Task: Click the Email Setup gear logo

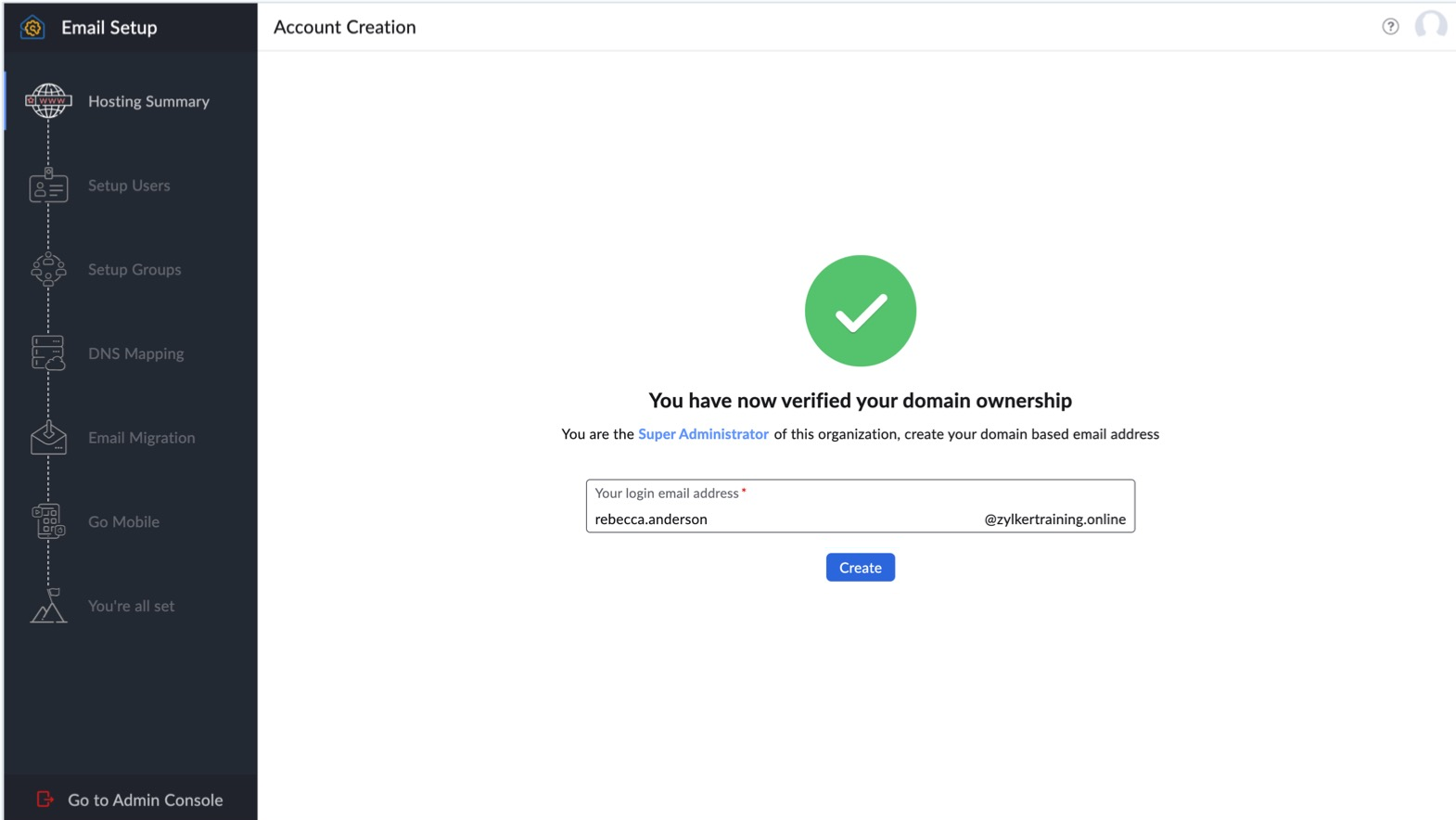Action: tap(31, 27)
